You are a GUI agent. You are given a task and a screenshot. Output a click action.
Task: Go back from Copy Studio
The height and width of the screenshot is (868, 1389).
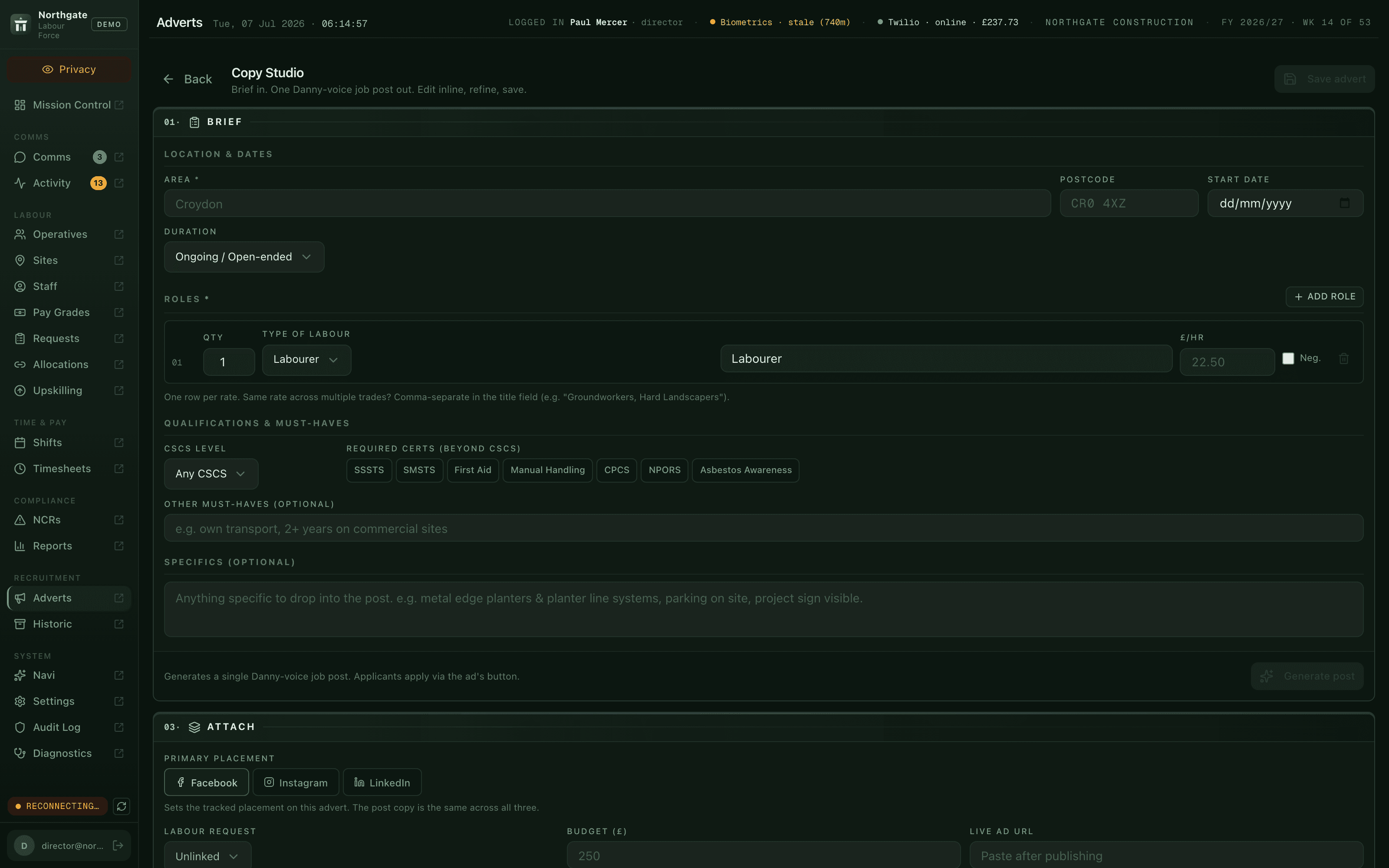click(x=187, y=79)
